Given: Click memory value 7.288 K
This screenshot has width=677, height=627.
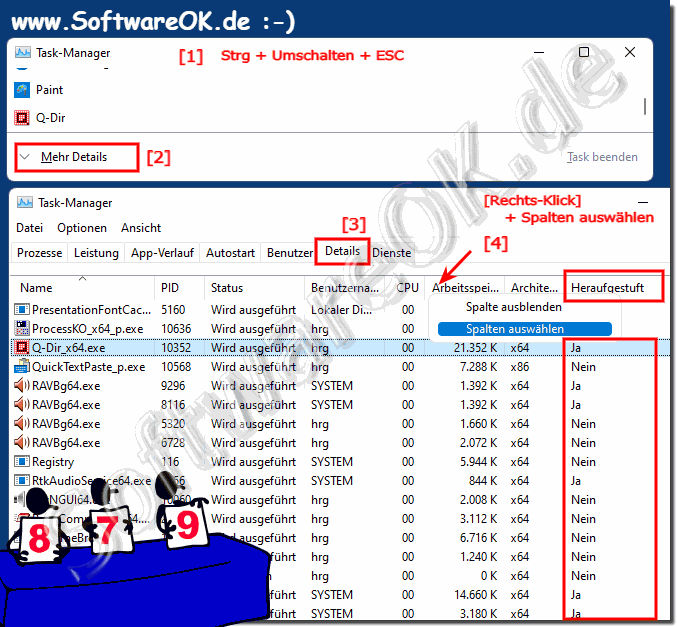Looking at the screenshot, I should click(478, 367).
